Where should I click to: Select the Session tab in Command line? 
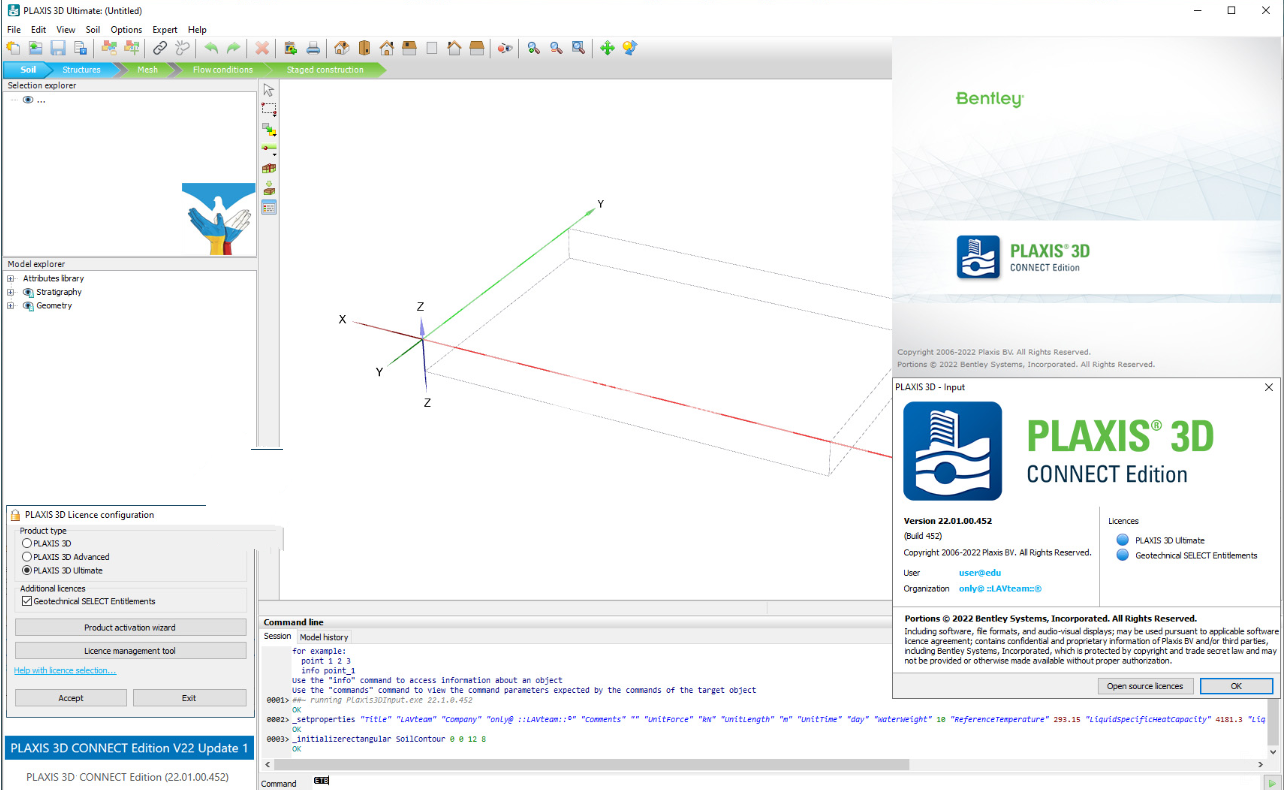pyautogui.click(x=277, y=637)
